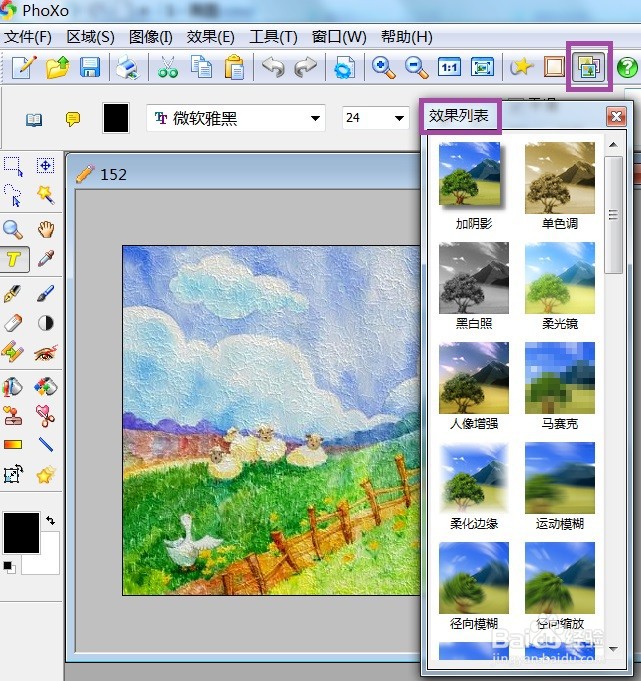Select the Line tool
641x681 pixels.
45,444
